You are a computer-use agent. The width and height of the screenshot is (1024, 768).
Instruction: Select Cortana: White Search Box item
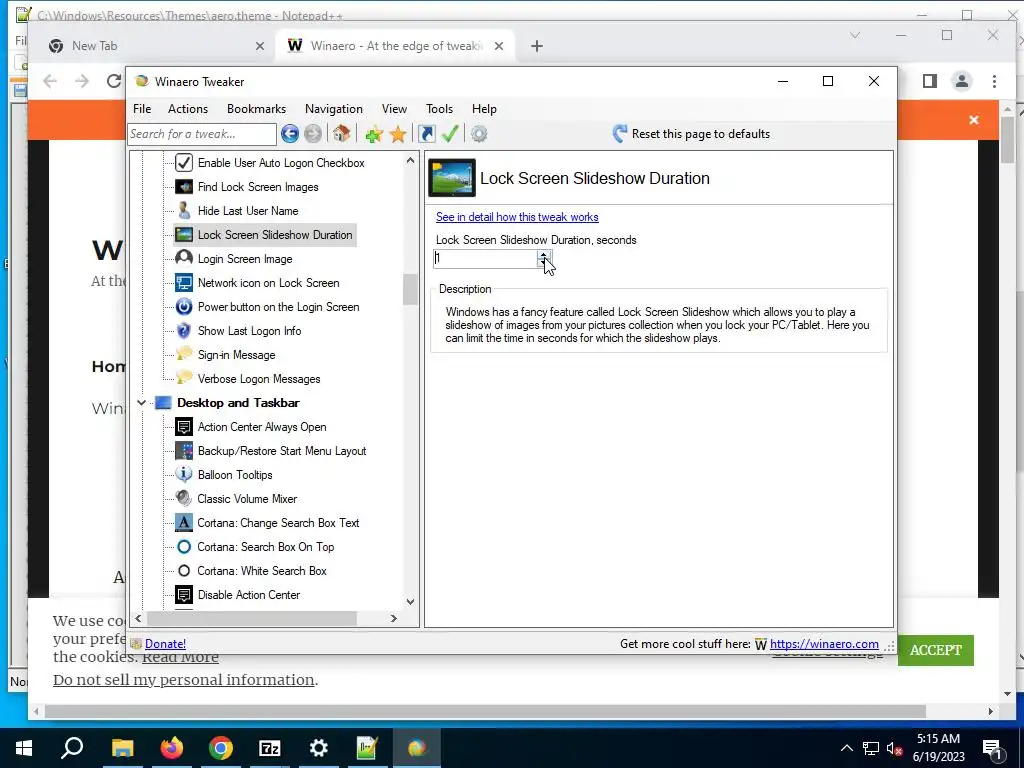pyautogui.click(x=262, y=571)
